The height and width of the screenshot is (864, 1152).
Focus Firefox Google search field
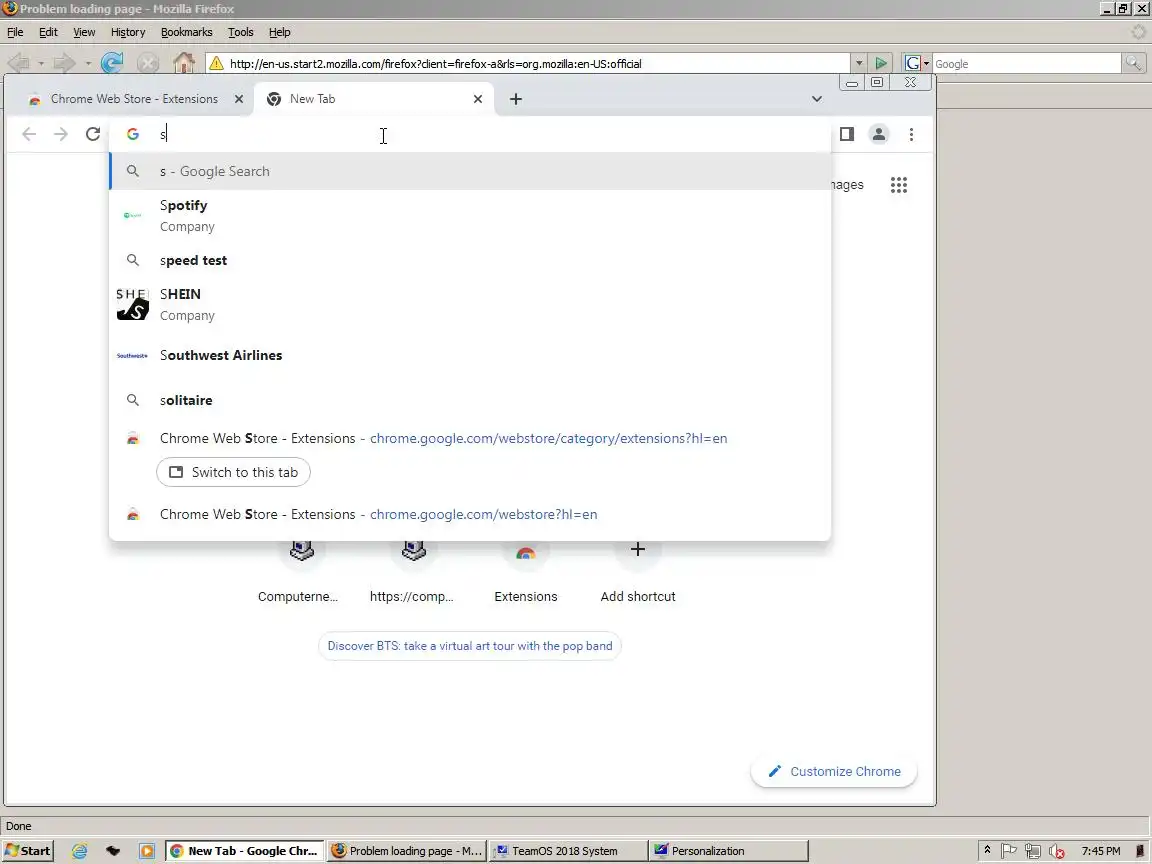1026,64
